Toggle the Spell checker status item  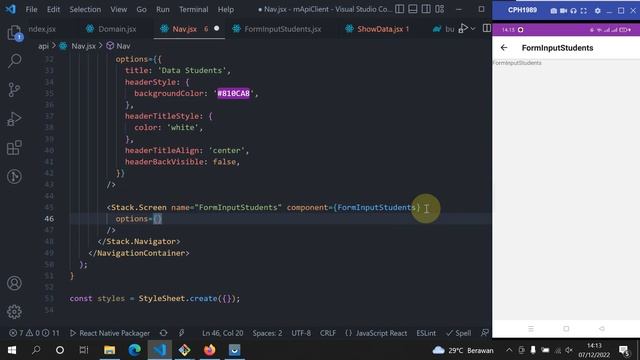point(458,333)
